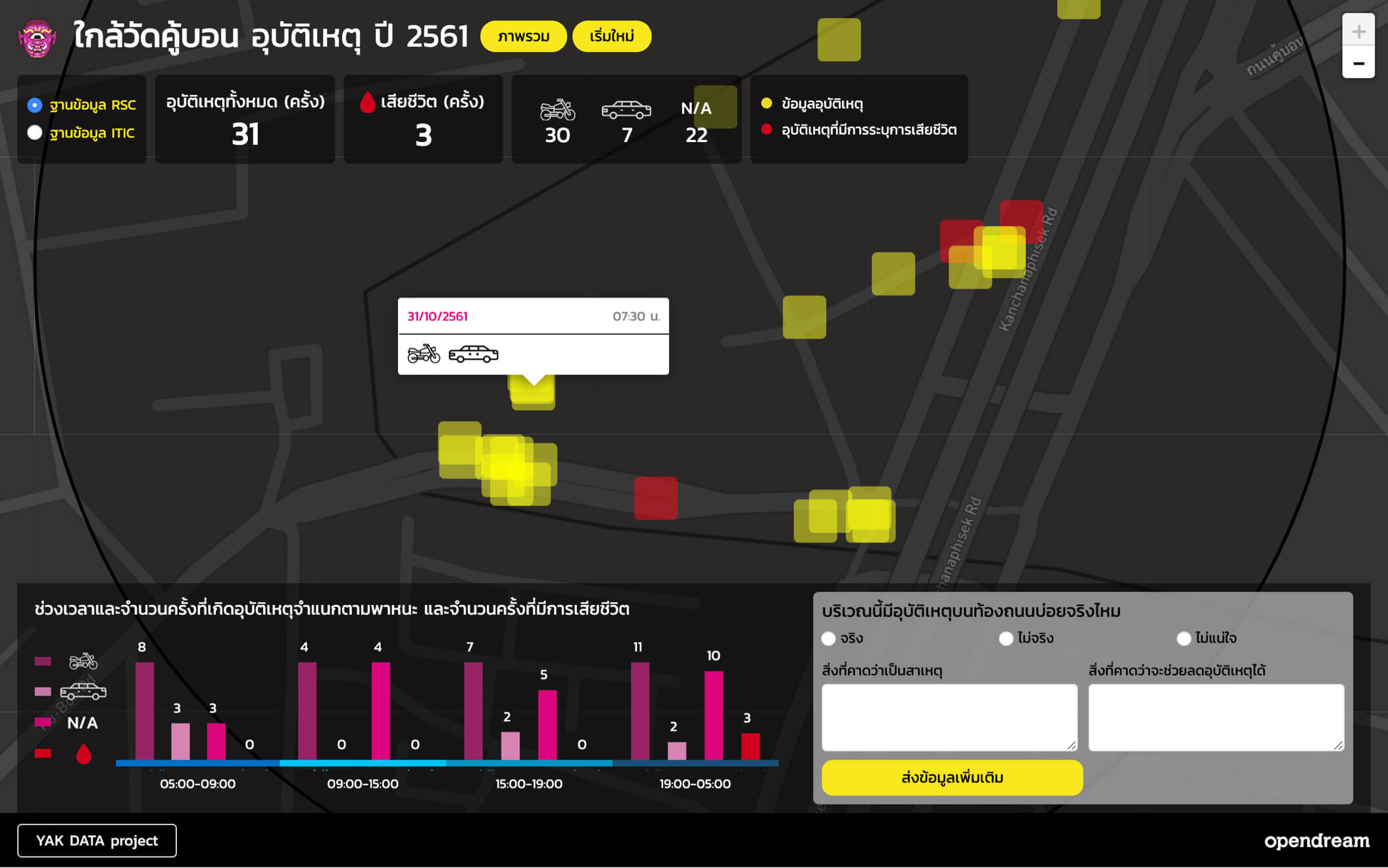Image resolution: width=1388 pixels, height=868 pixels.
Task: Choose the จริง radio answer
Action: (829, 639)
